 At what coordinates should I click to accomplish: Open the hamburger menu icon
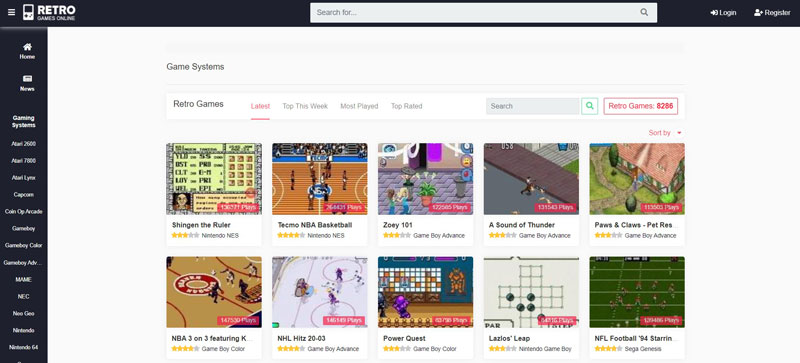(11, 12)
